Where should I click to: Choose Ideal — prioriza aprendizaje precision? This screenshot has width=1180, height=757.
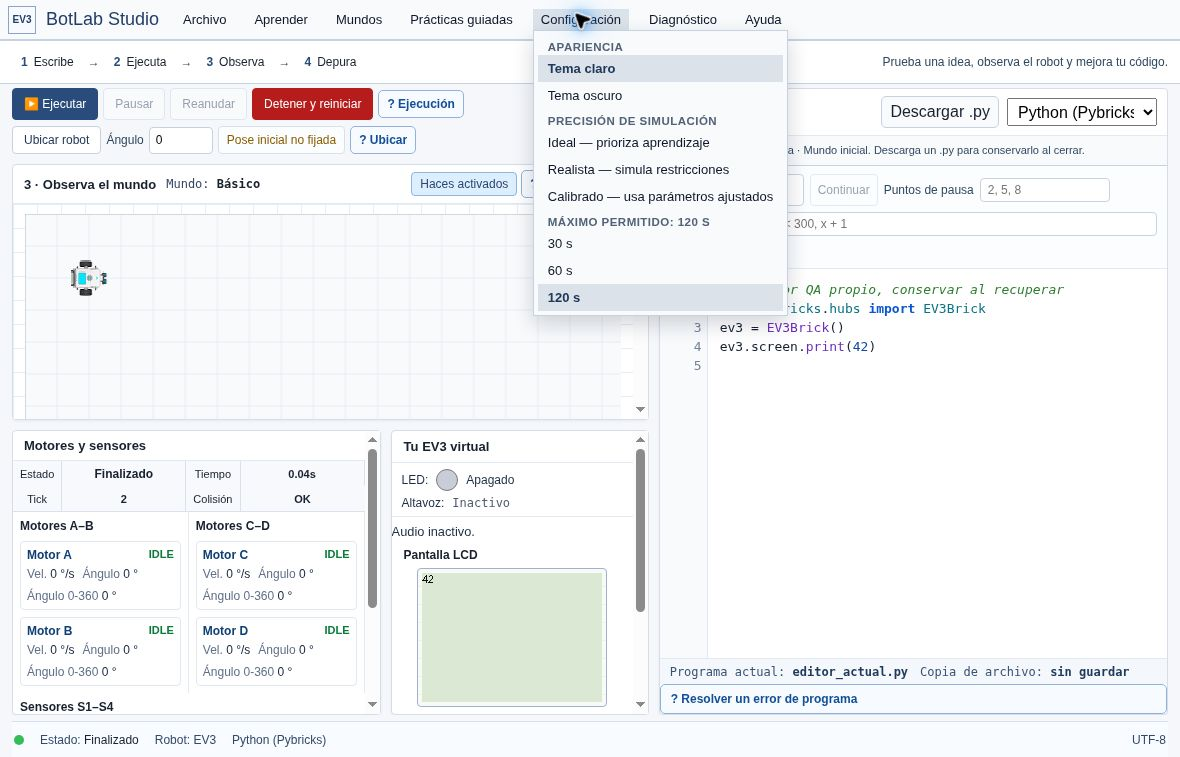pos(660,143)
